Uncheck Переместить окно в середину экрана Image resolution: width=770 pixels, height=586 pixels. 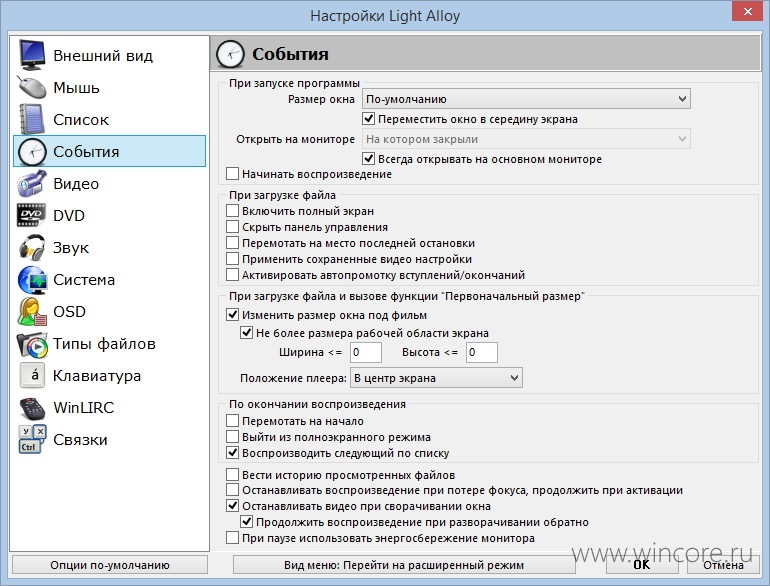(x=368, y=119)
